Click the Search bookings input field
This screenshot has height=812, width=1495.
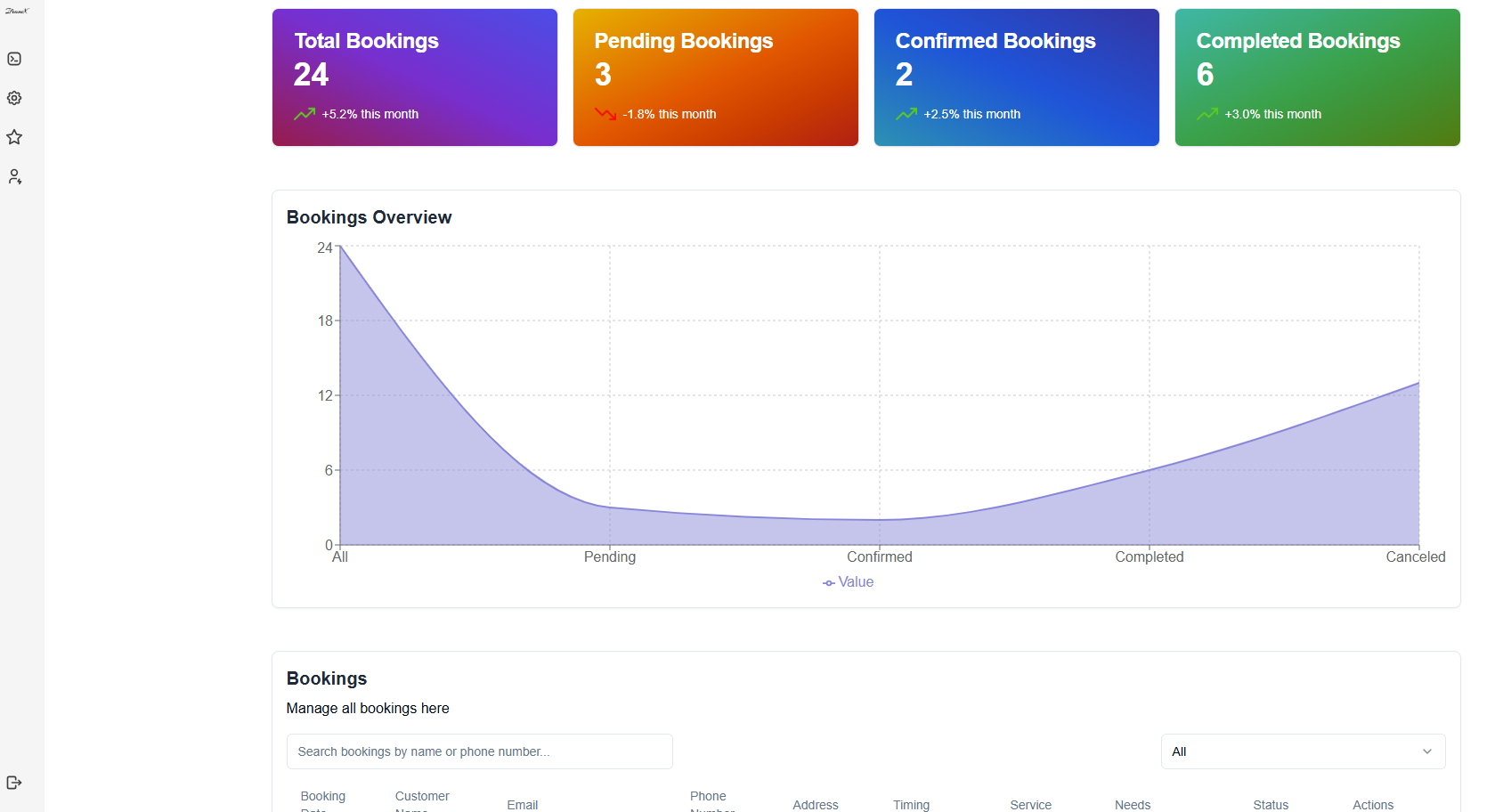pyautogui.click(x=479, y=751)
